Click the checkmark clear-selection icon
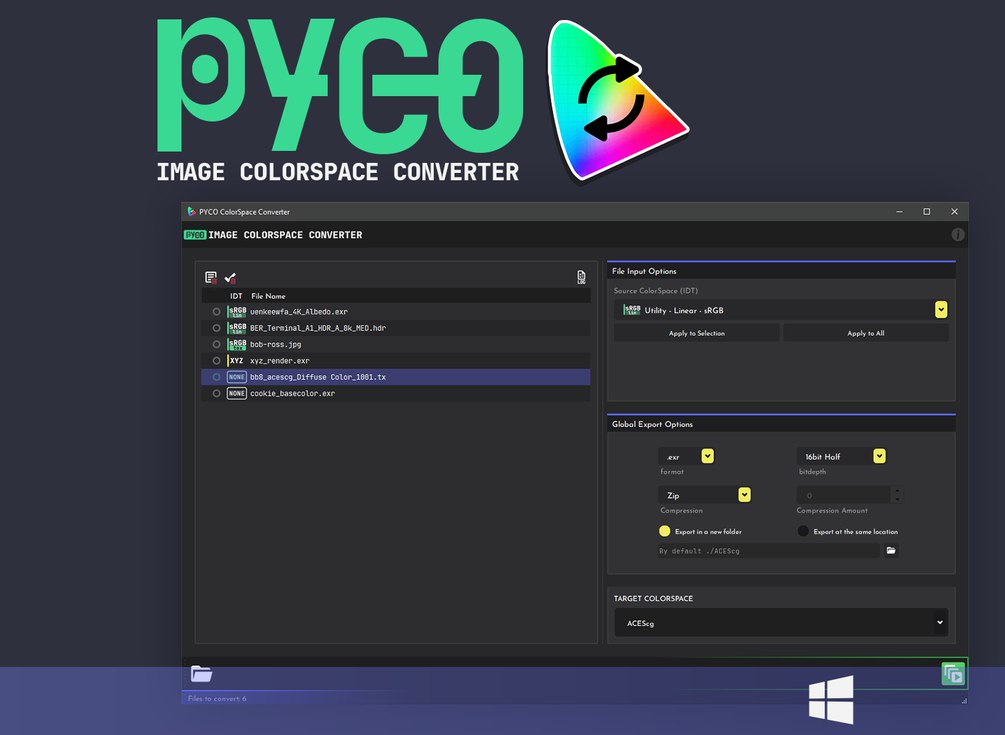This screenshot has width=1005, height=735. coord(231,277)
